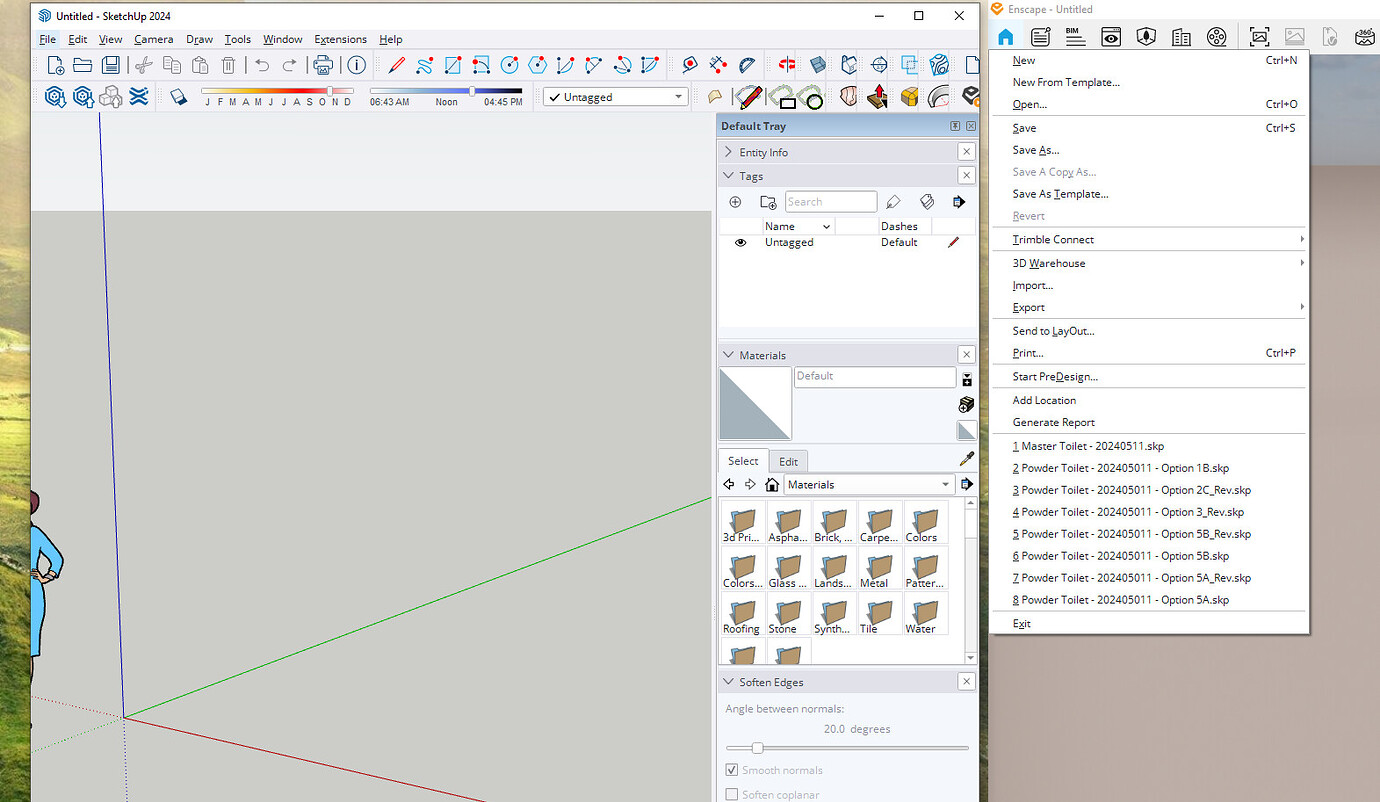Open the In Model materials icon
The width and height of the screenshot is (1380, 802).
772,484
